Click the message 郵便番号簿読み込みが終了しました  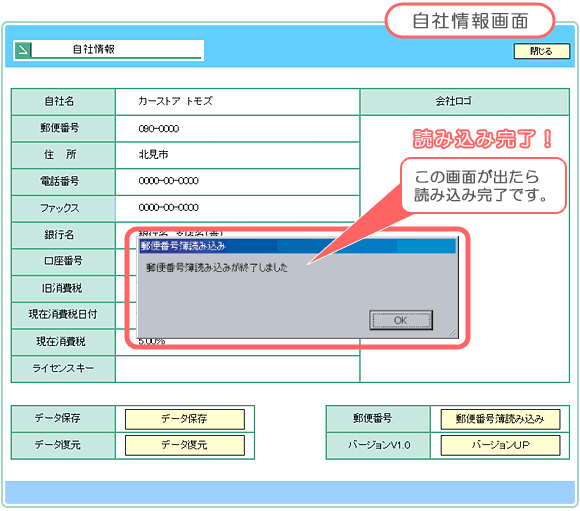pos(217,267)
